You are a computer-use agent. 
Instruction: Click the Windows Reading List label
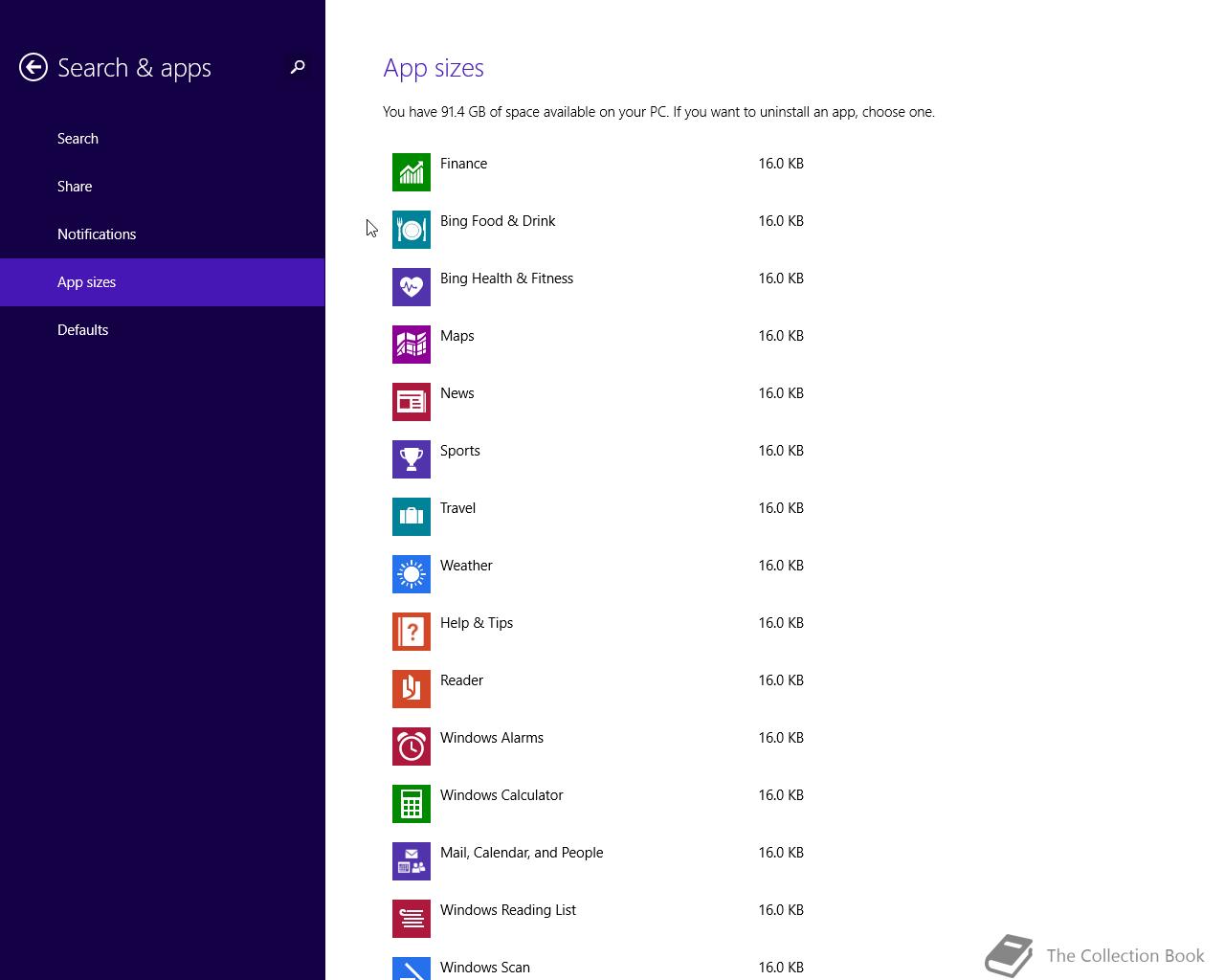coord(508,910)
